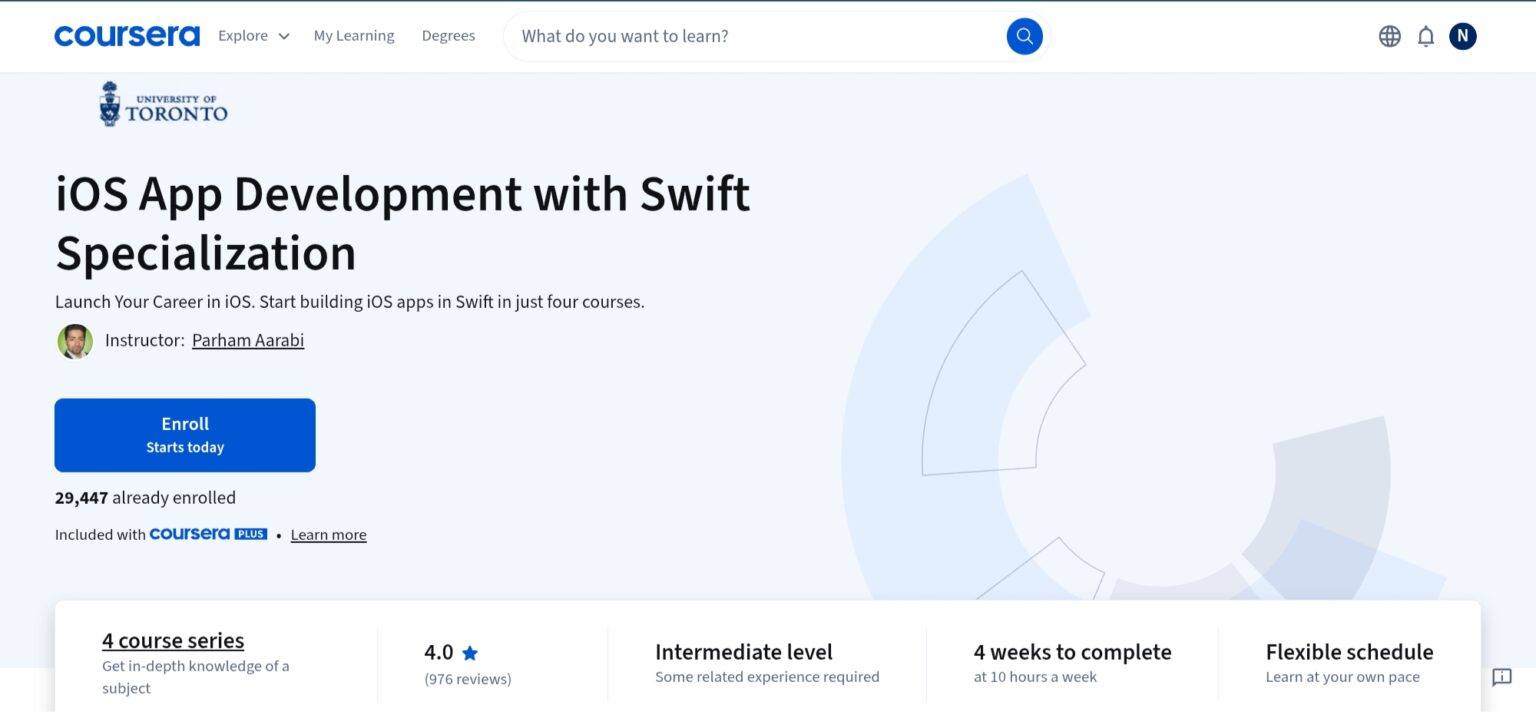Screen dimensions: 1536x725
Task: Select My Learning in the navigation
Action: coord(354,35)
